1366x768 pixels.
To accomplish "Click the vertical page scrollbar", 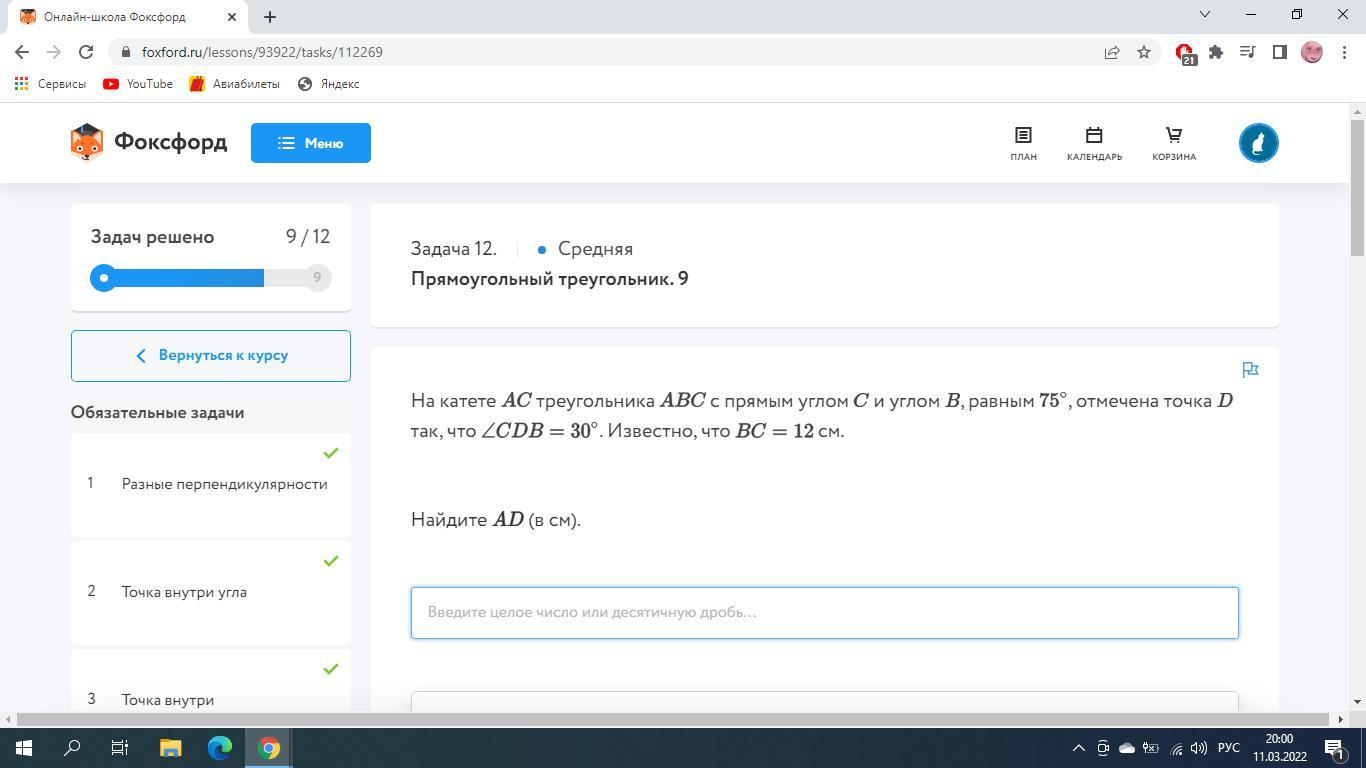I will click(1358, 188).
